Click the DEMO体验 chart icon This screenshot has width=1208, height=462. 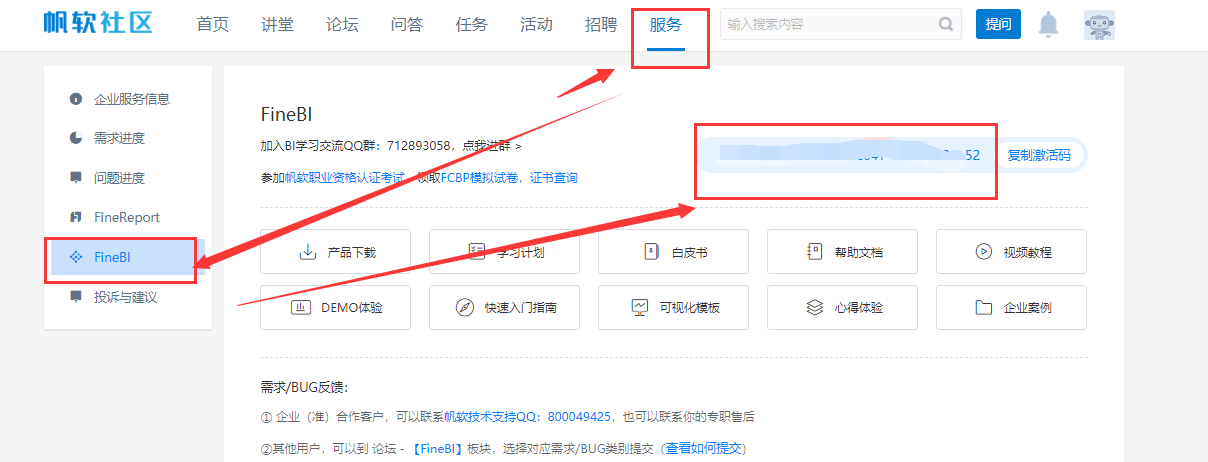pyautogui.click(x=301, y=307)
